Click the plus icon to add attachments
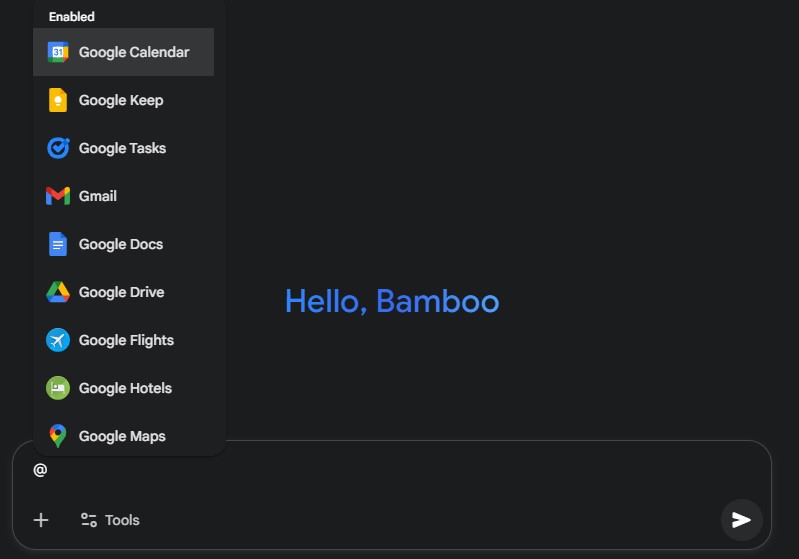Image resolution: width=799 pixels, height=559 pixels. [x=41, y=520]
